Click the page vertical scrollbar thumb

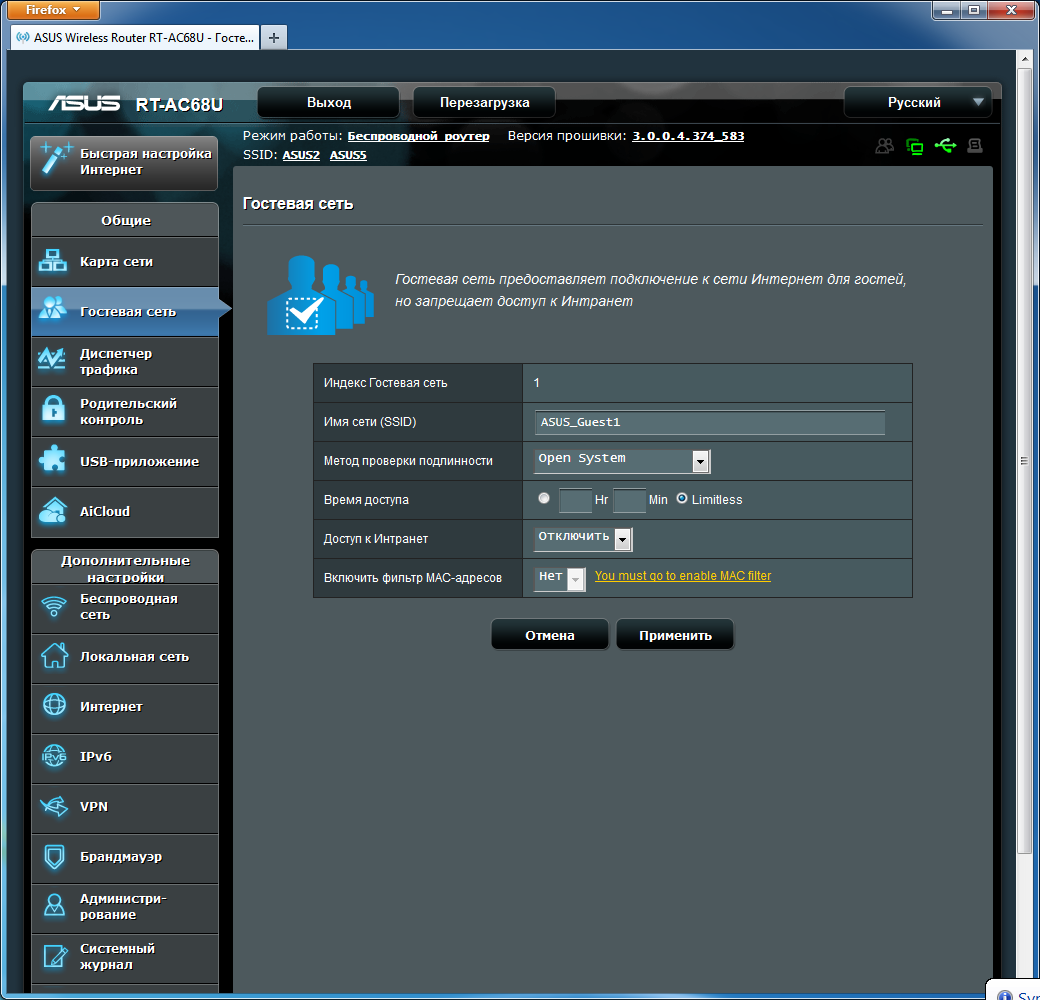[x=1024, y=461]
